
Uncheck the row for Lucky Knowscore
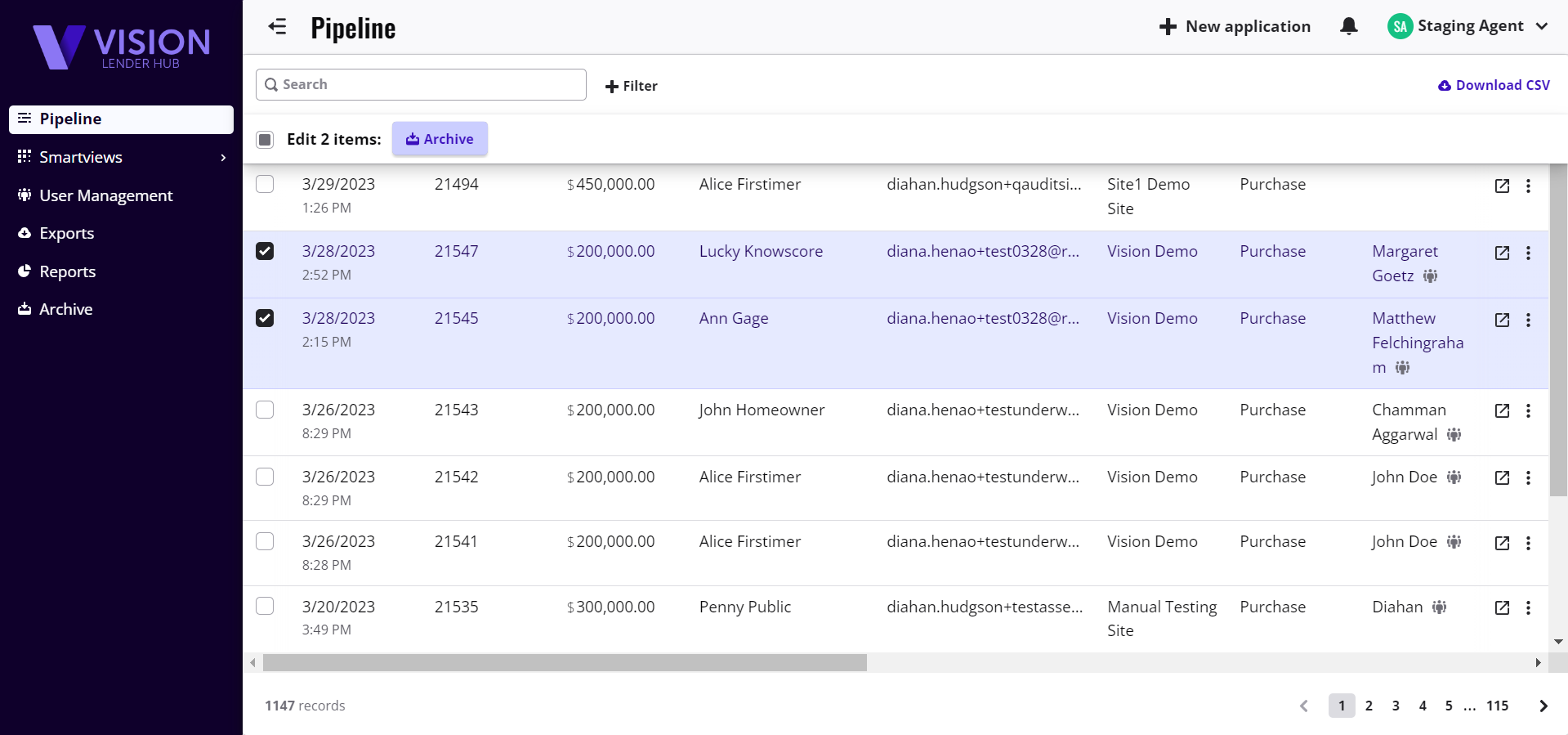coord(265,251)
